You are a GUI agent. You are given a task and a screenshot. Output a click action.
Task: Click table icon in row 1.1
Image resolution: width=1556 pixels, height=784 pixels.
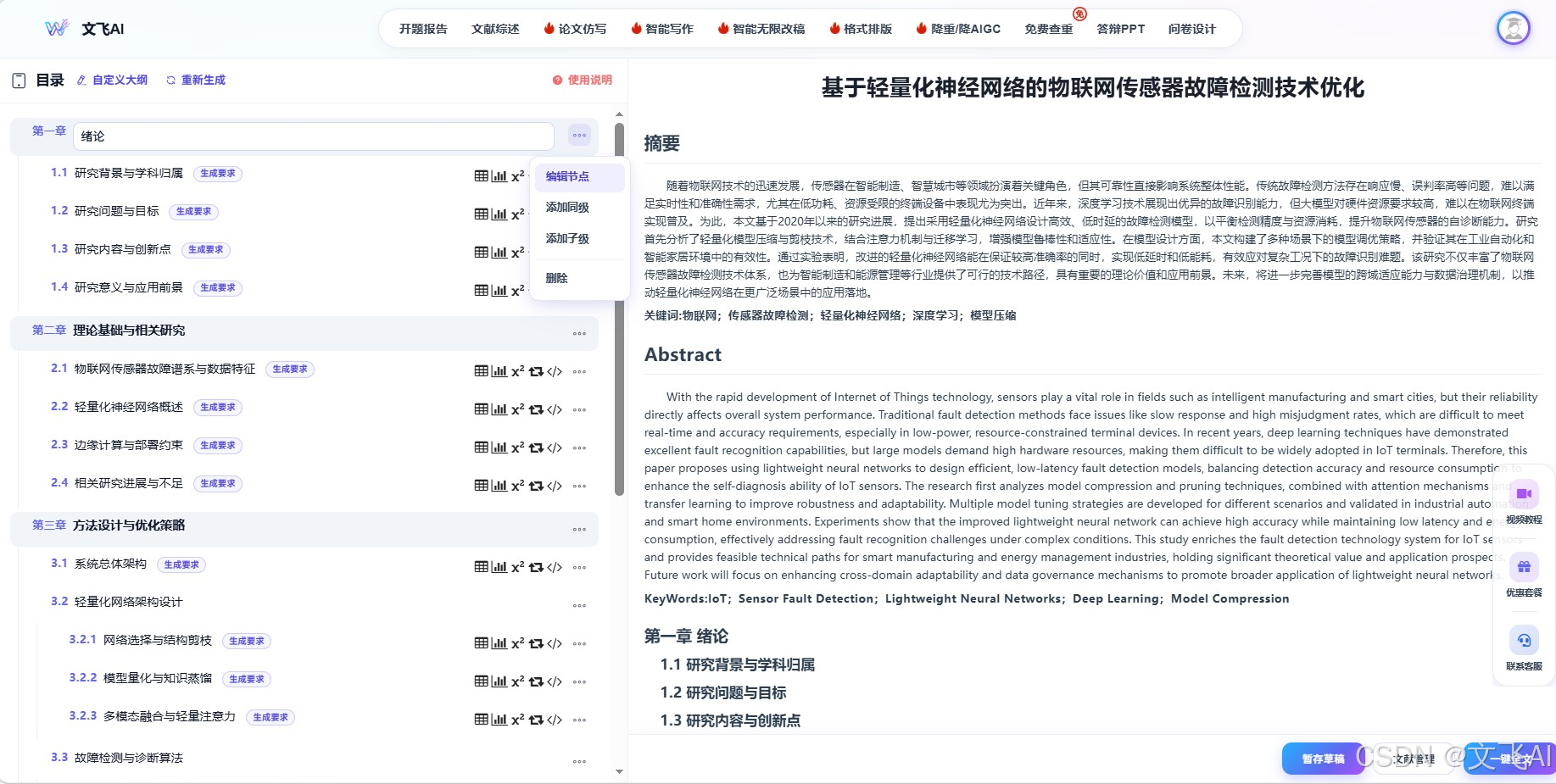482,176
